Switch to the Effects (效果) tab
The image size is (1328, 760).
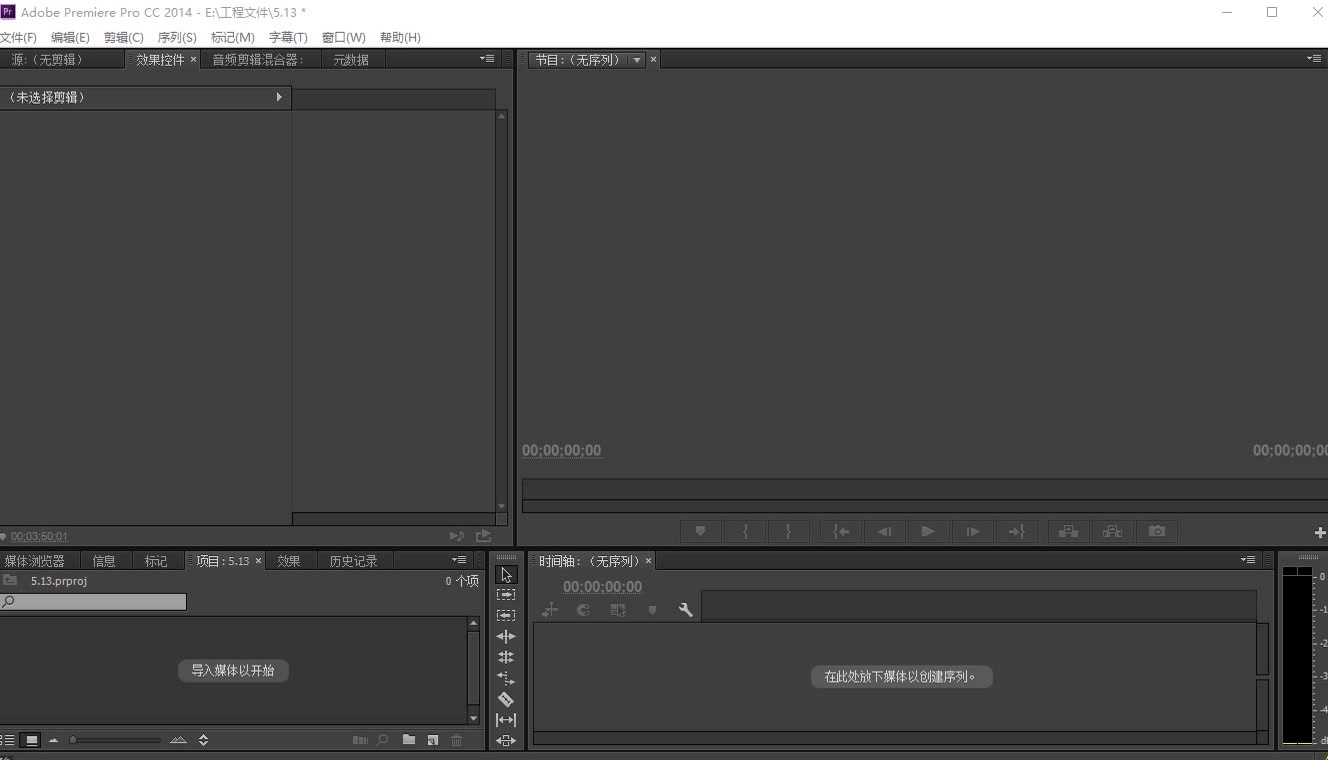(289, 561)
